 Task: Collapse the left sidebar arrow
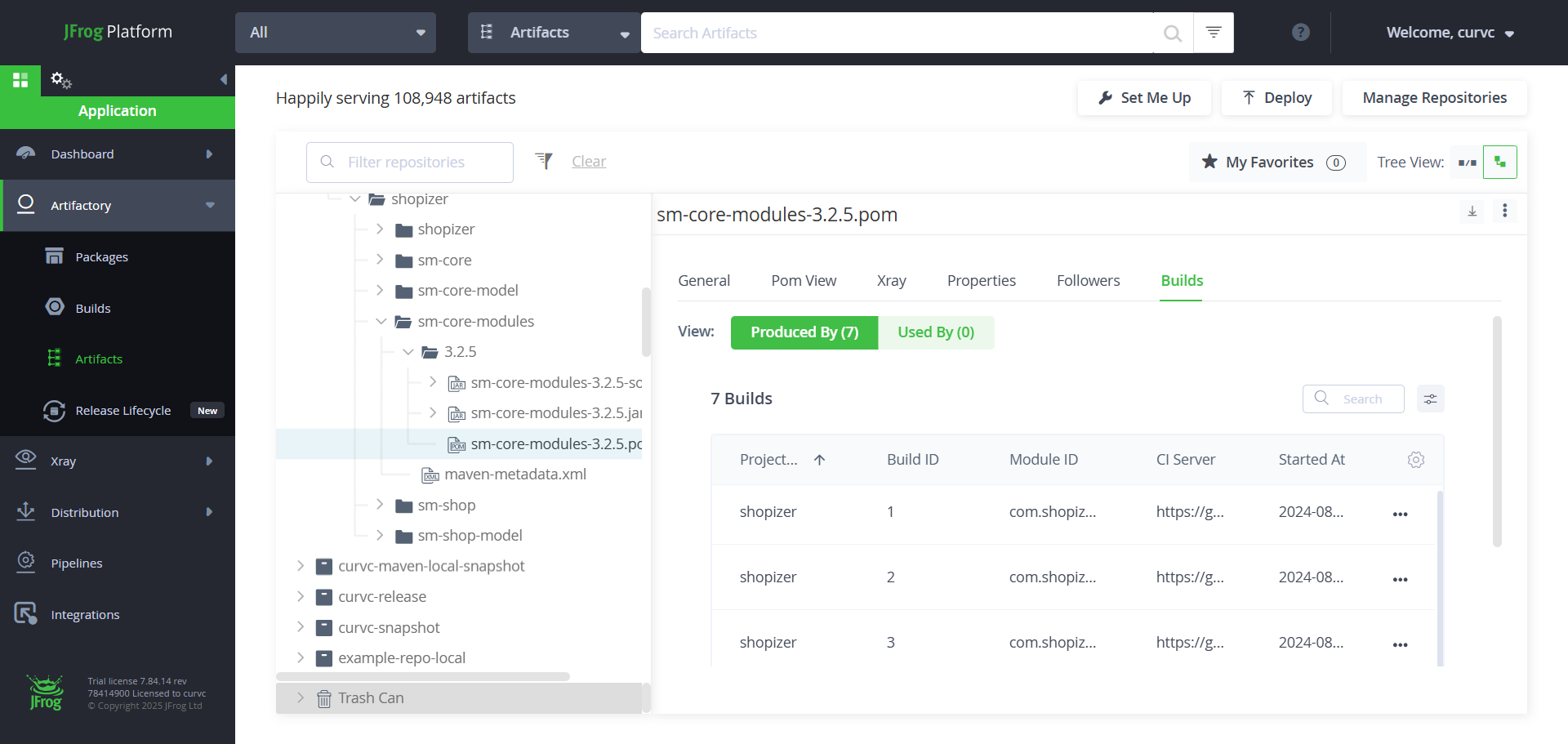pos(223,80)
